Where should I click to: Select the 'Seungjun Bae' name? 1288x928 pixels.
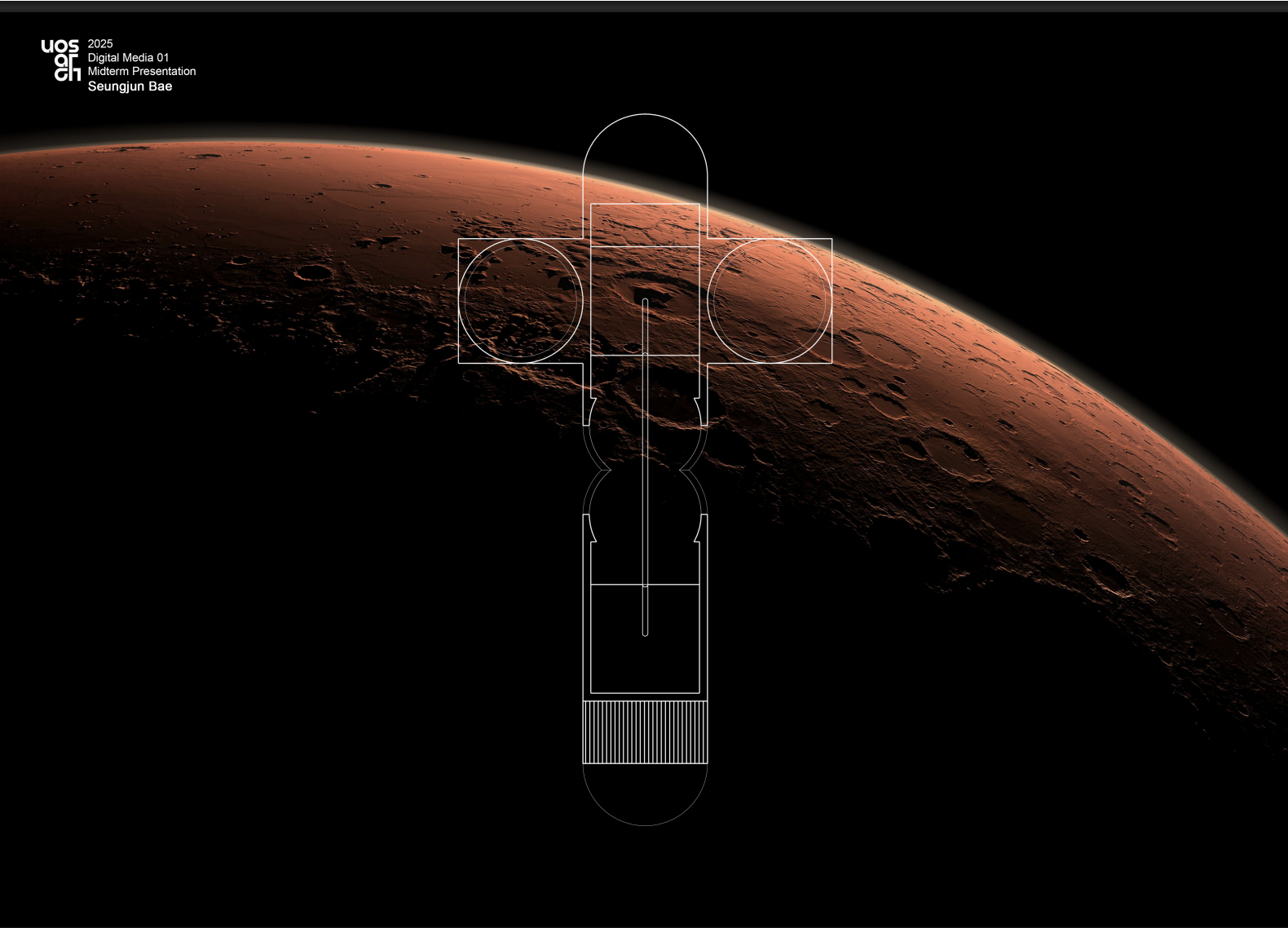[130, 86]
